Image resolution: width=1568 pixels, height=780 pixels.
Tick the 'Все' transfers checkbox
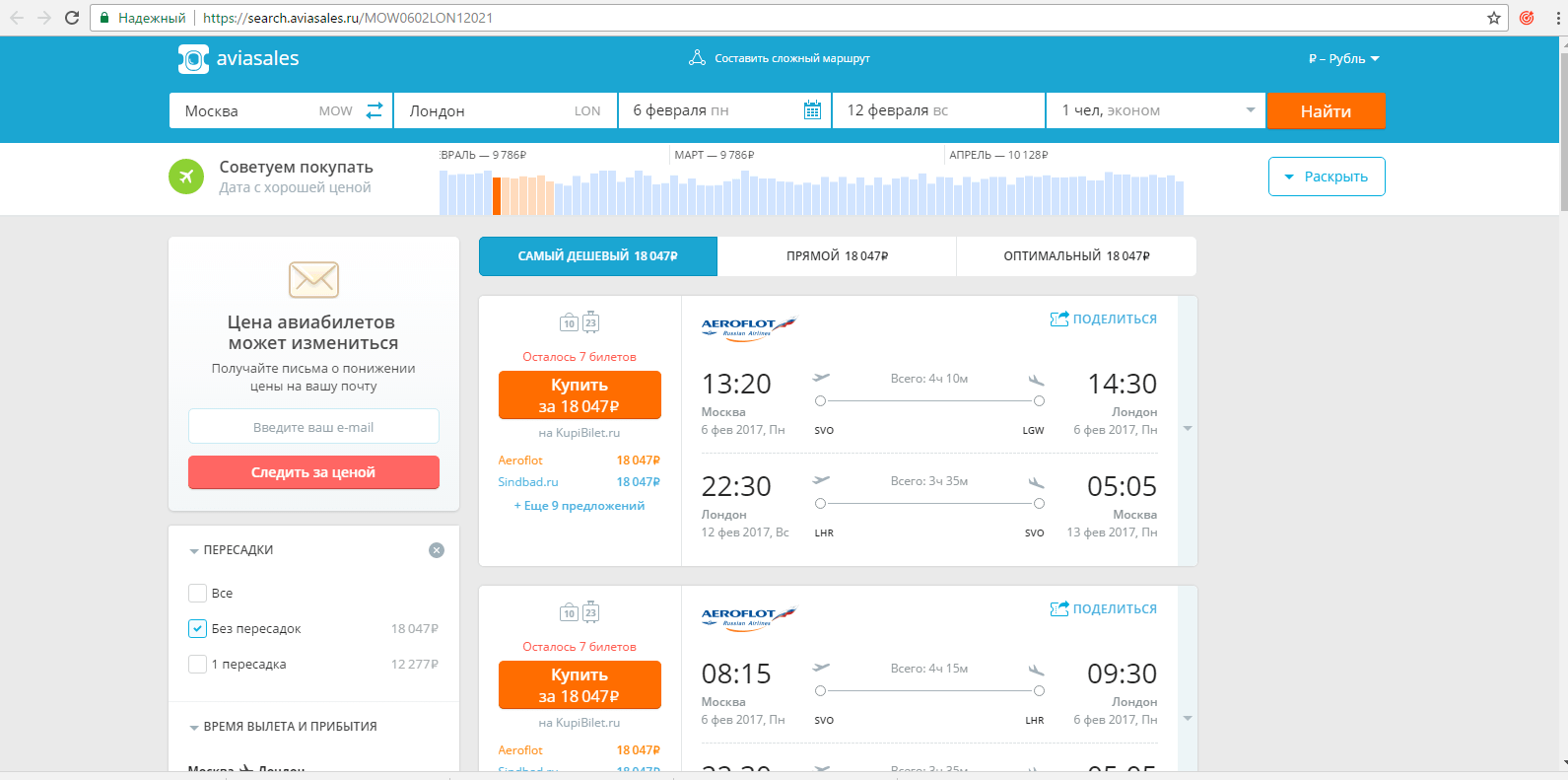(197, 593)
